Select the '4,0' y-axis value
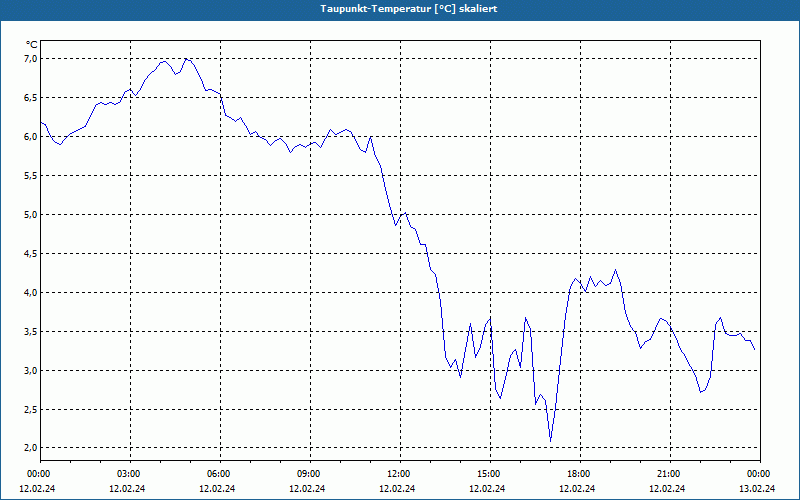 click(31, 292)
